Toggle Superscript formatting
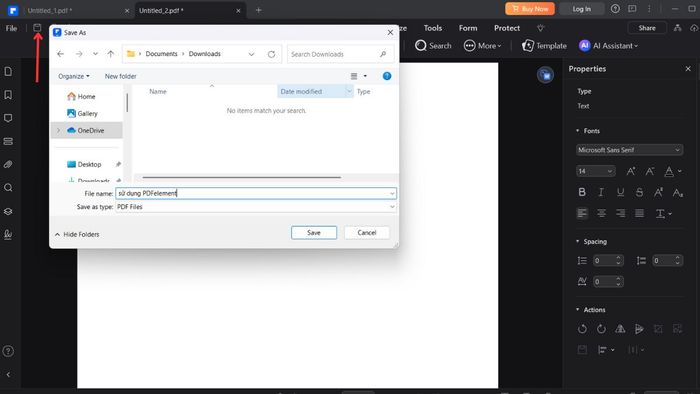 [658, 192]
